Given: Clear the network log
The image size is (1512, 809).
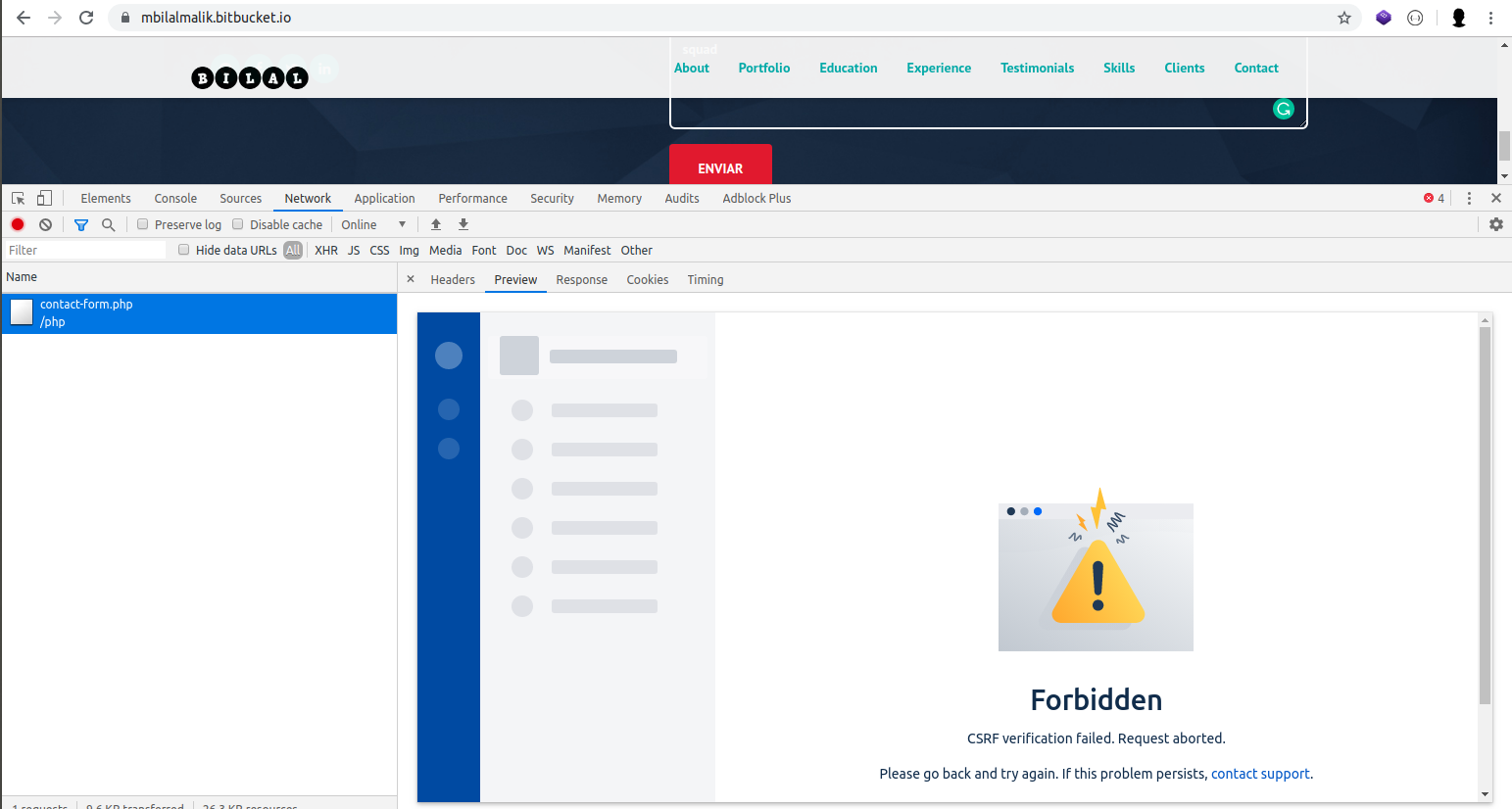Looking at the screenshot, I should click(45, 224).
